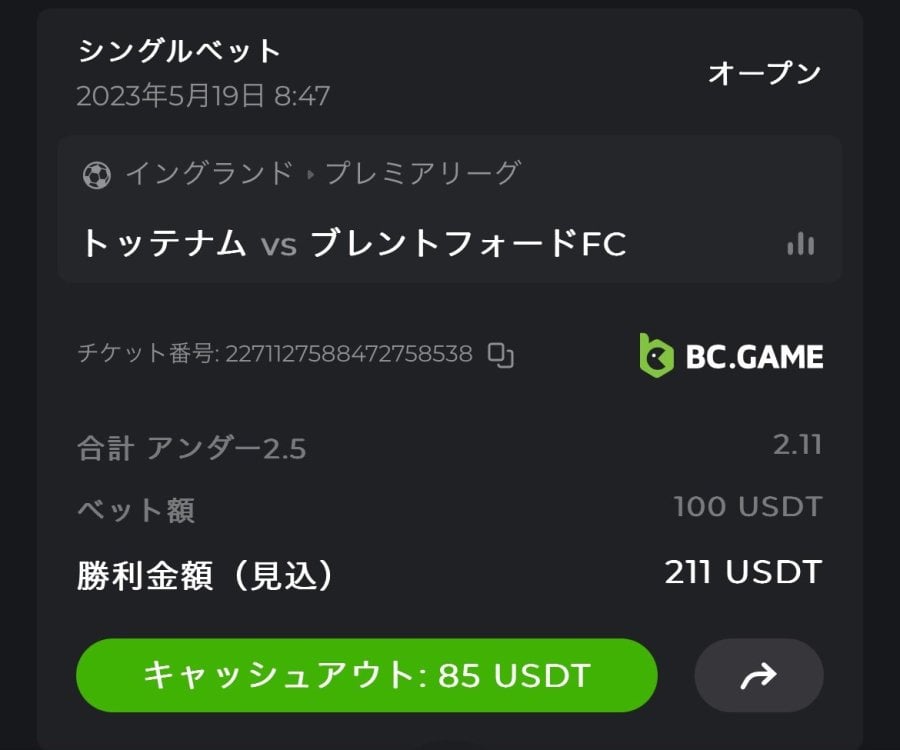Click the BC.GAME logo
This screenshot has height=750, width=900.
point(731,356)
